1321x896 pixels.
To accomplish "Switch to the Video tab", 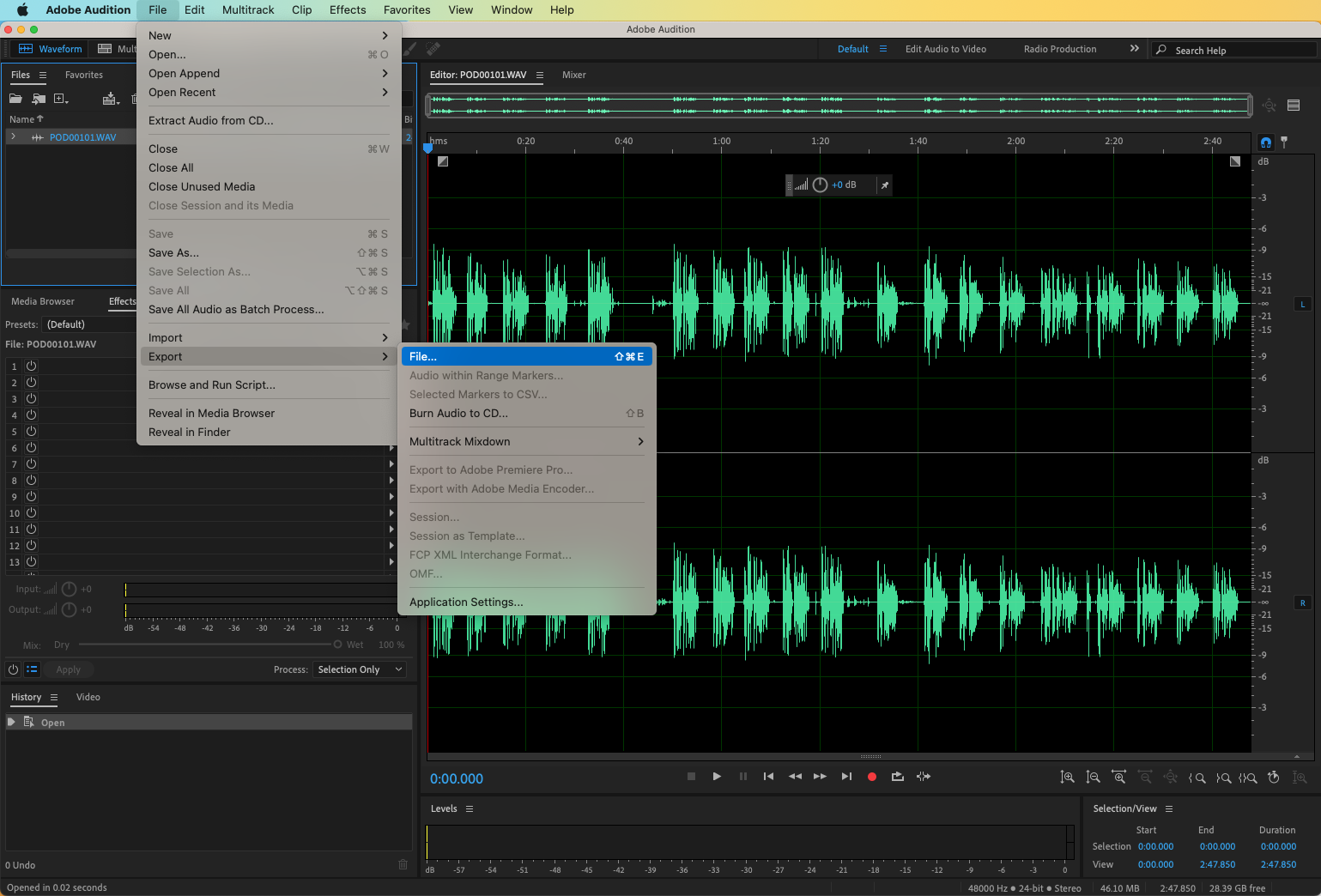I will (88, 697).
